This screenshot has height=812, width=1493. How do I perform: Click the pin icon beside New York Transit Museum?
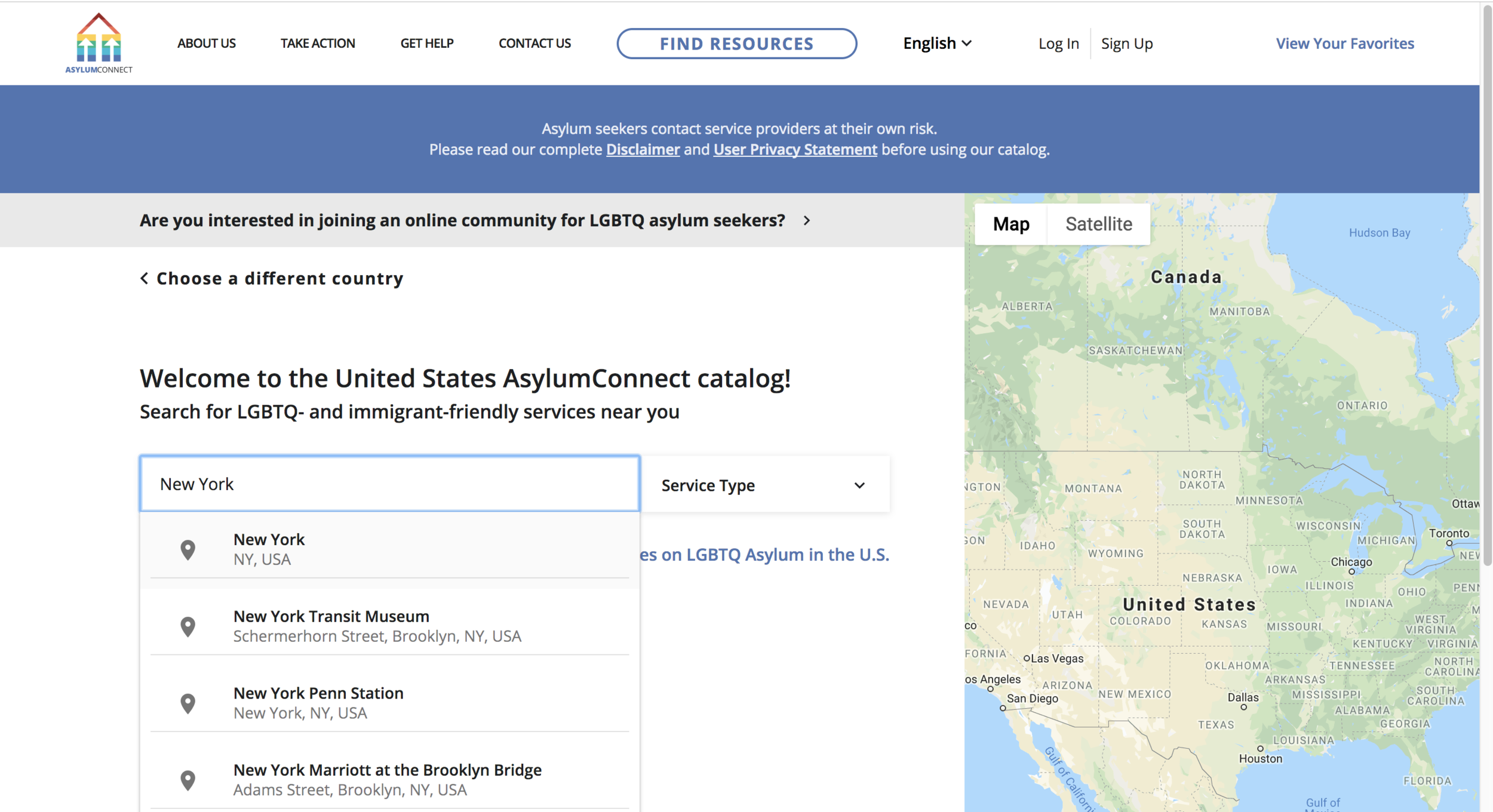[188, 627]
